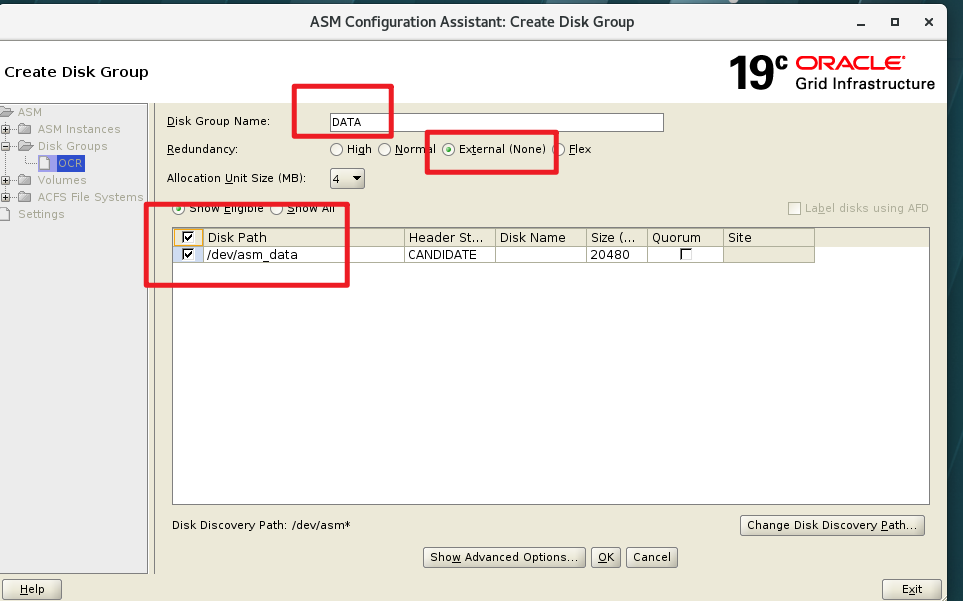Confirm with the OK button
Viewport: 963px width, 601px height.
[x=606, y=557]
